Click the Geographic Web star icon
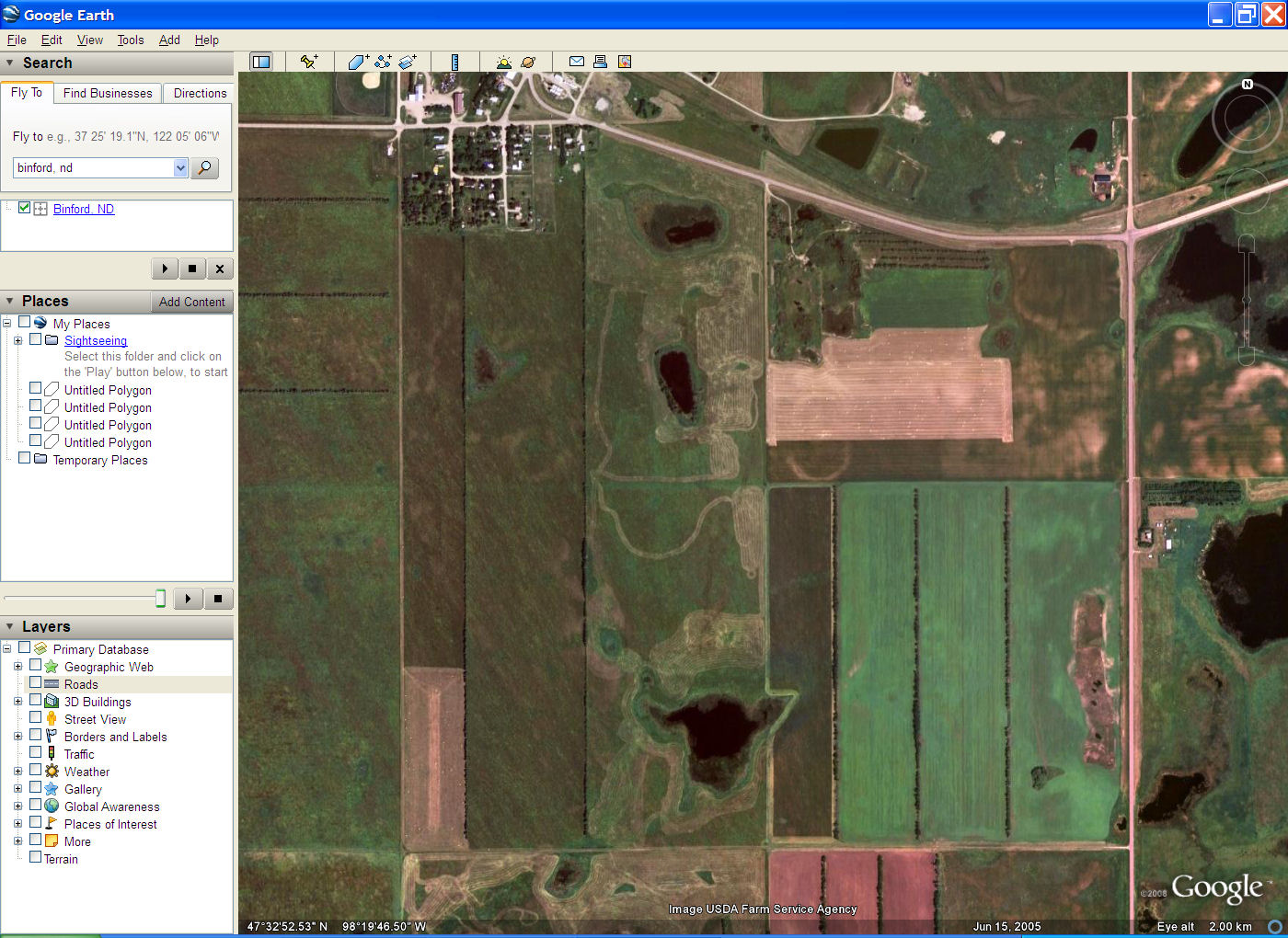Screen dimensions: 1288x938 tap(52, 667)
